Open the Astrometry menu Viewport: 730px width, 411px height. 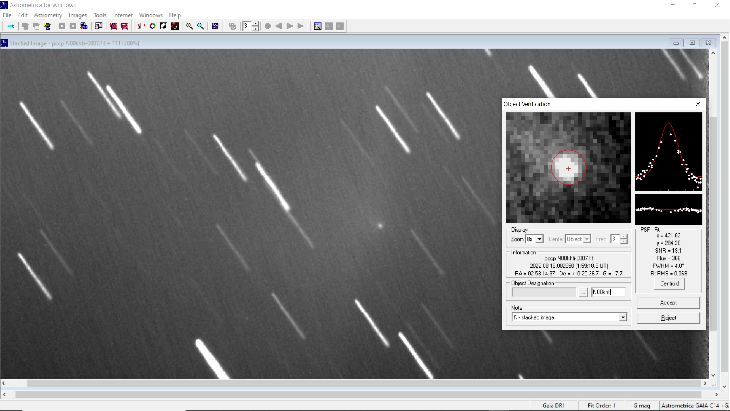pos(47,16)
